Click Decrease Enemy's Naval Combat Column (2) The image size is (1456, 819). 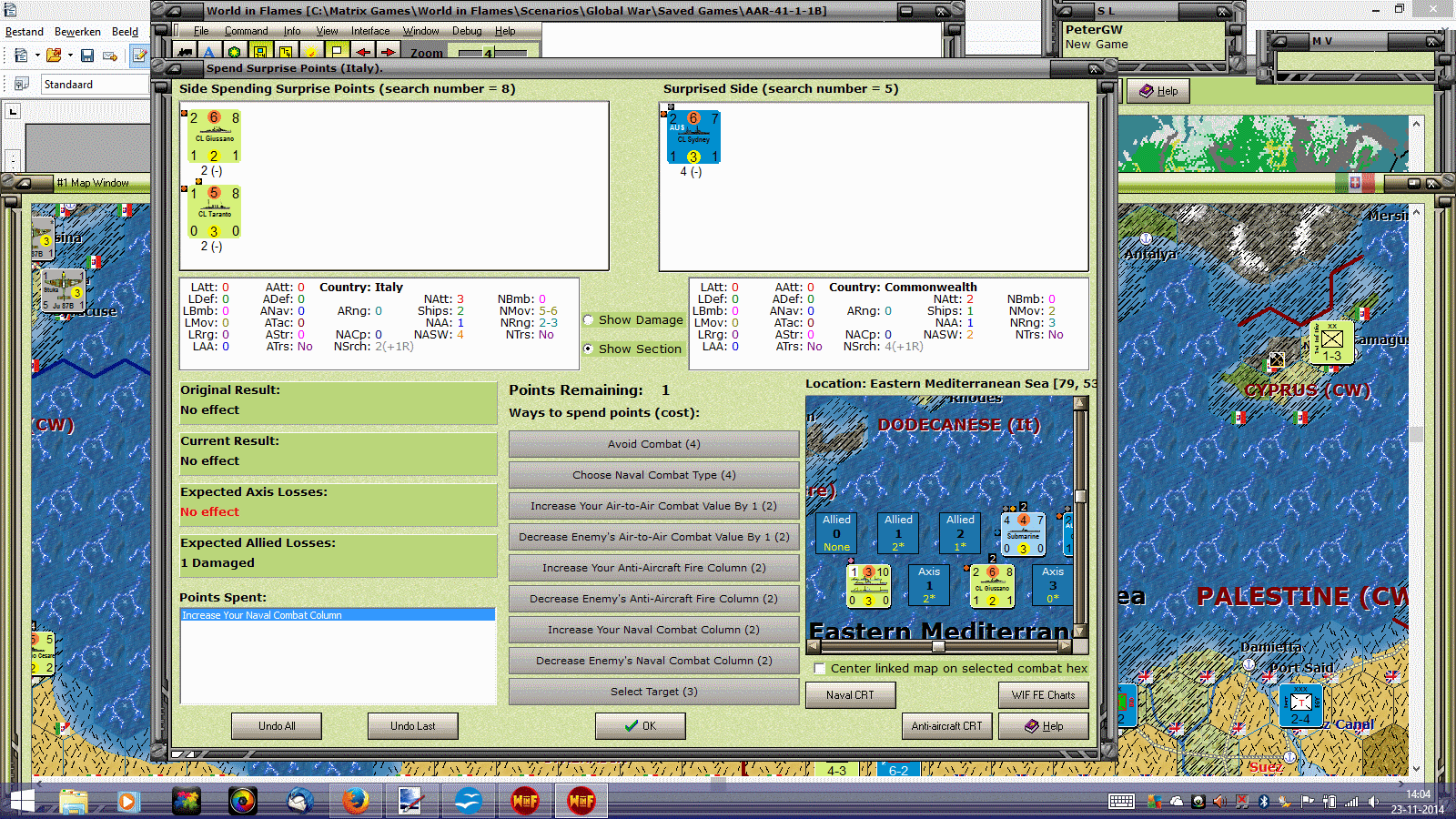point(653,661)
